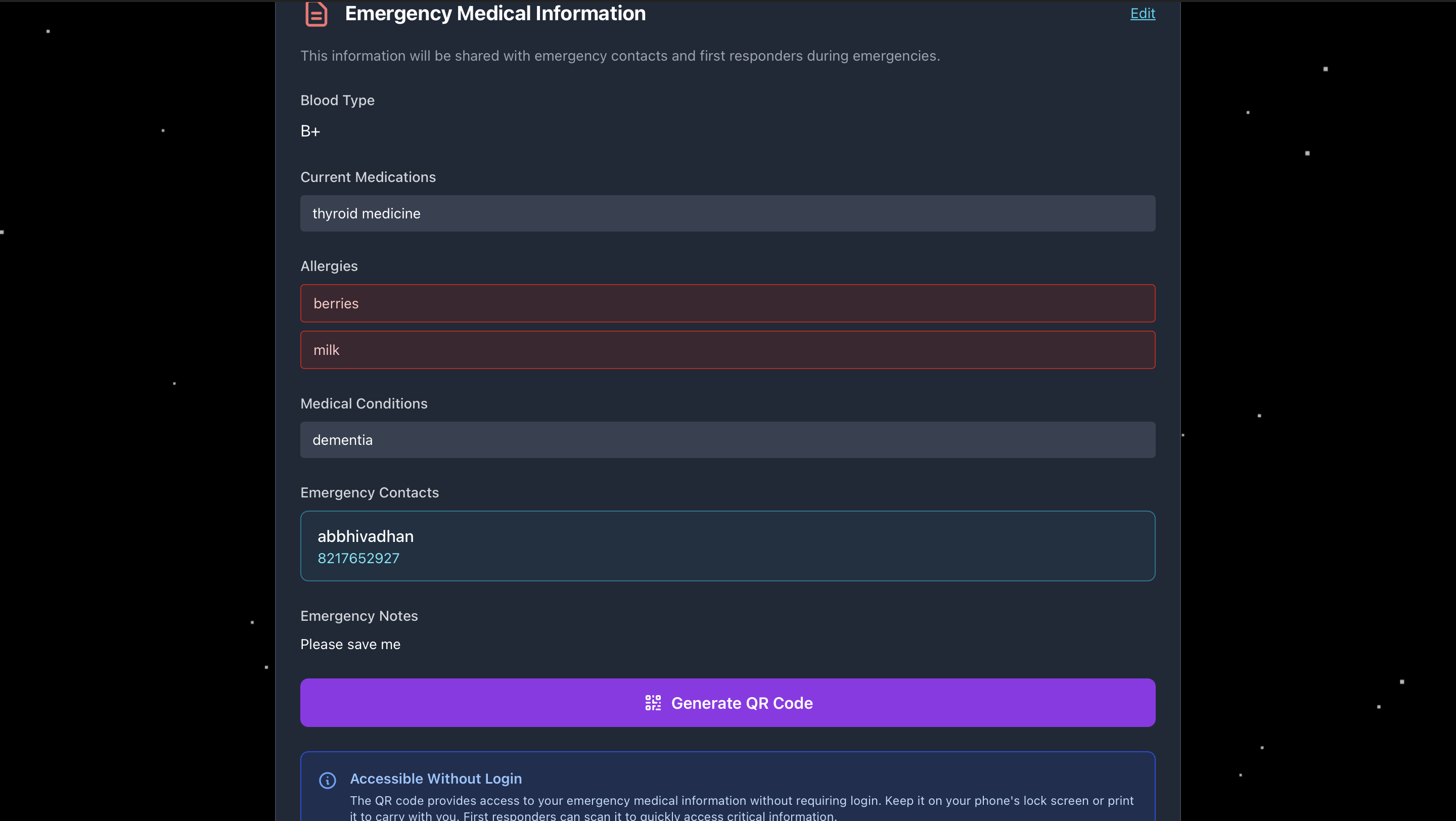Click the Please save me note
Screen dimensions: 1456x821
point(350,644)
